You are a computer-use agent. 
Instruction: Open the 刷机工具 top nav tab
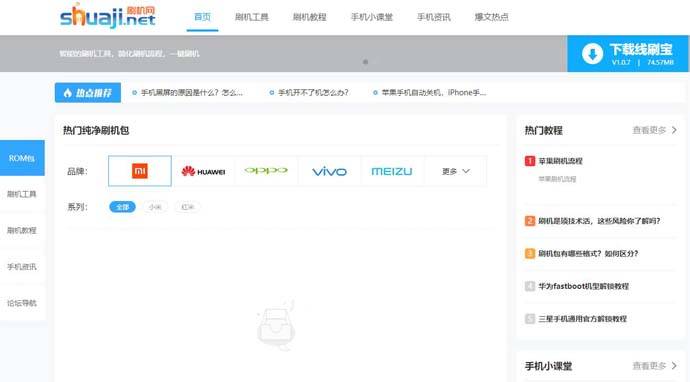pyautogui.click(x=251, y=17)
